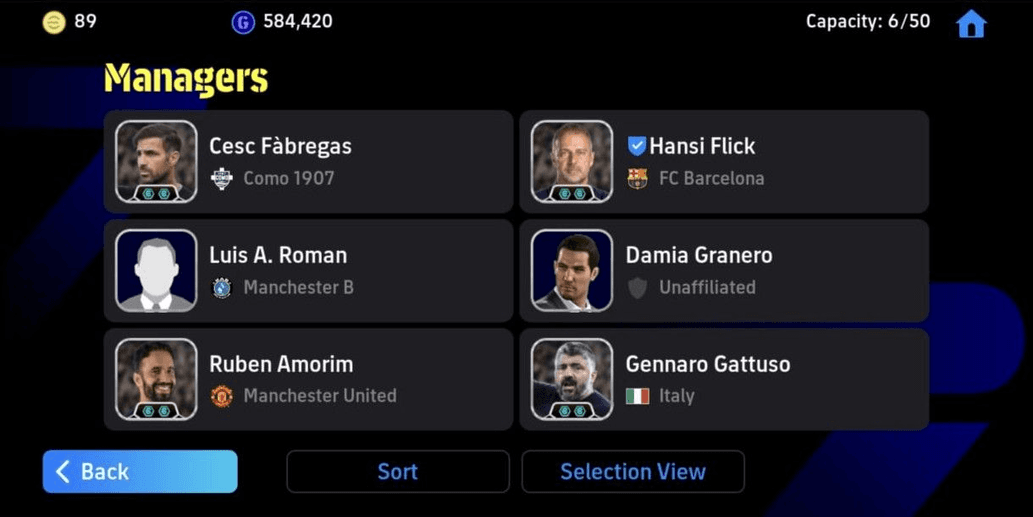Click the Manchester B club badge
The width and height of the screenshot is (1033, 517).
tap(222, 288)
